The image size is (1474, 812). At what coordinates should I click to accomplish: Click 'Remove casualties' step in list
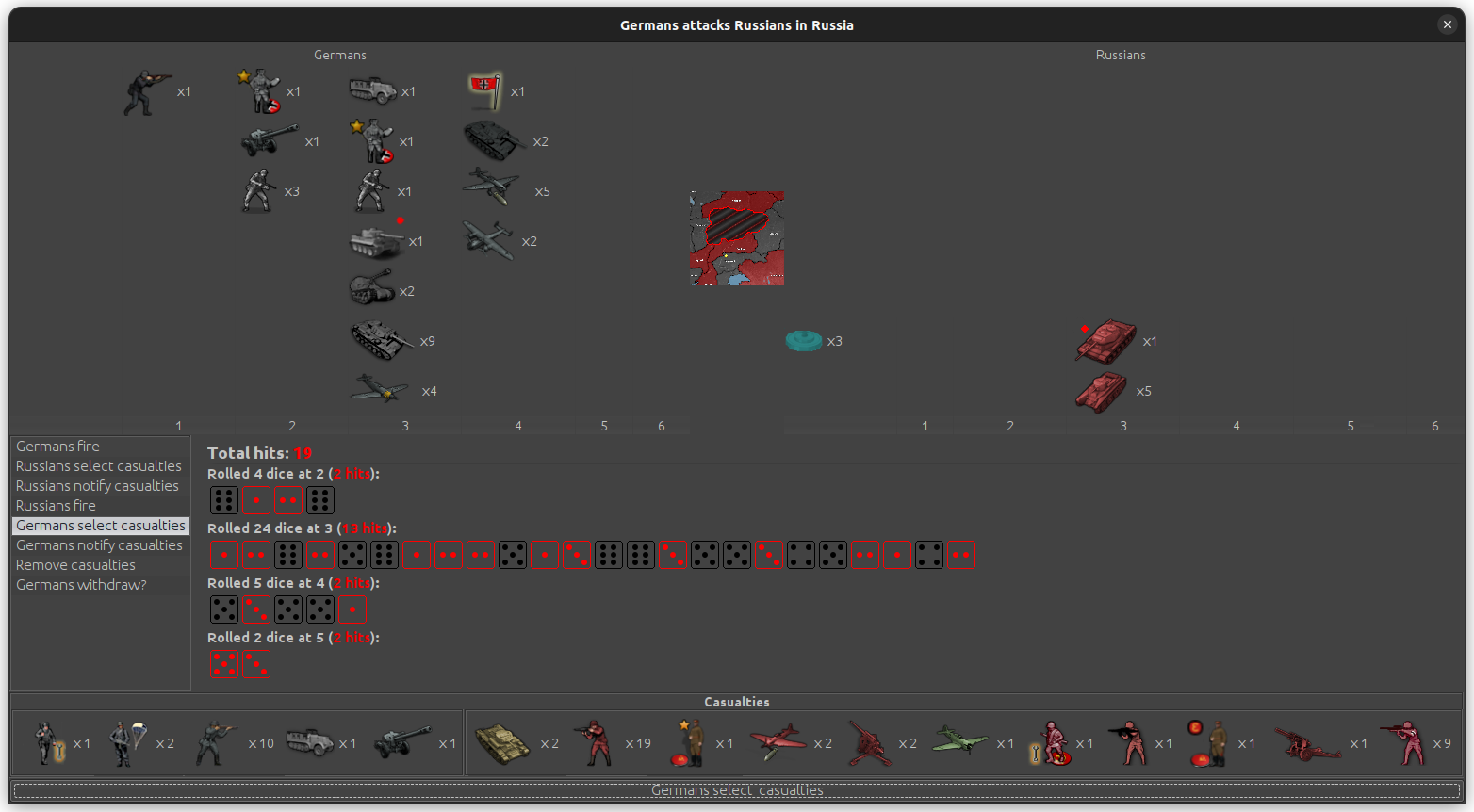click(101, 565)
